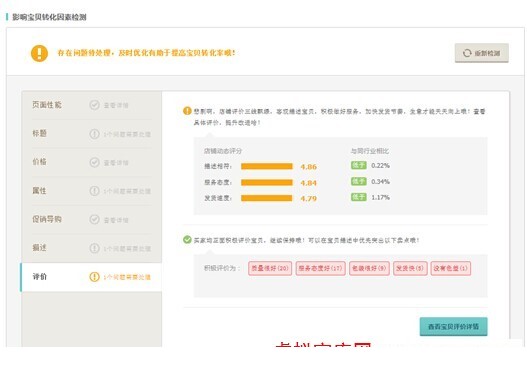Viewport: 527px width, 370px height.
Task: Click 查看详情 link in 促销导购 row
Action: pyautogui.click(x=116, y=220)
